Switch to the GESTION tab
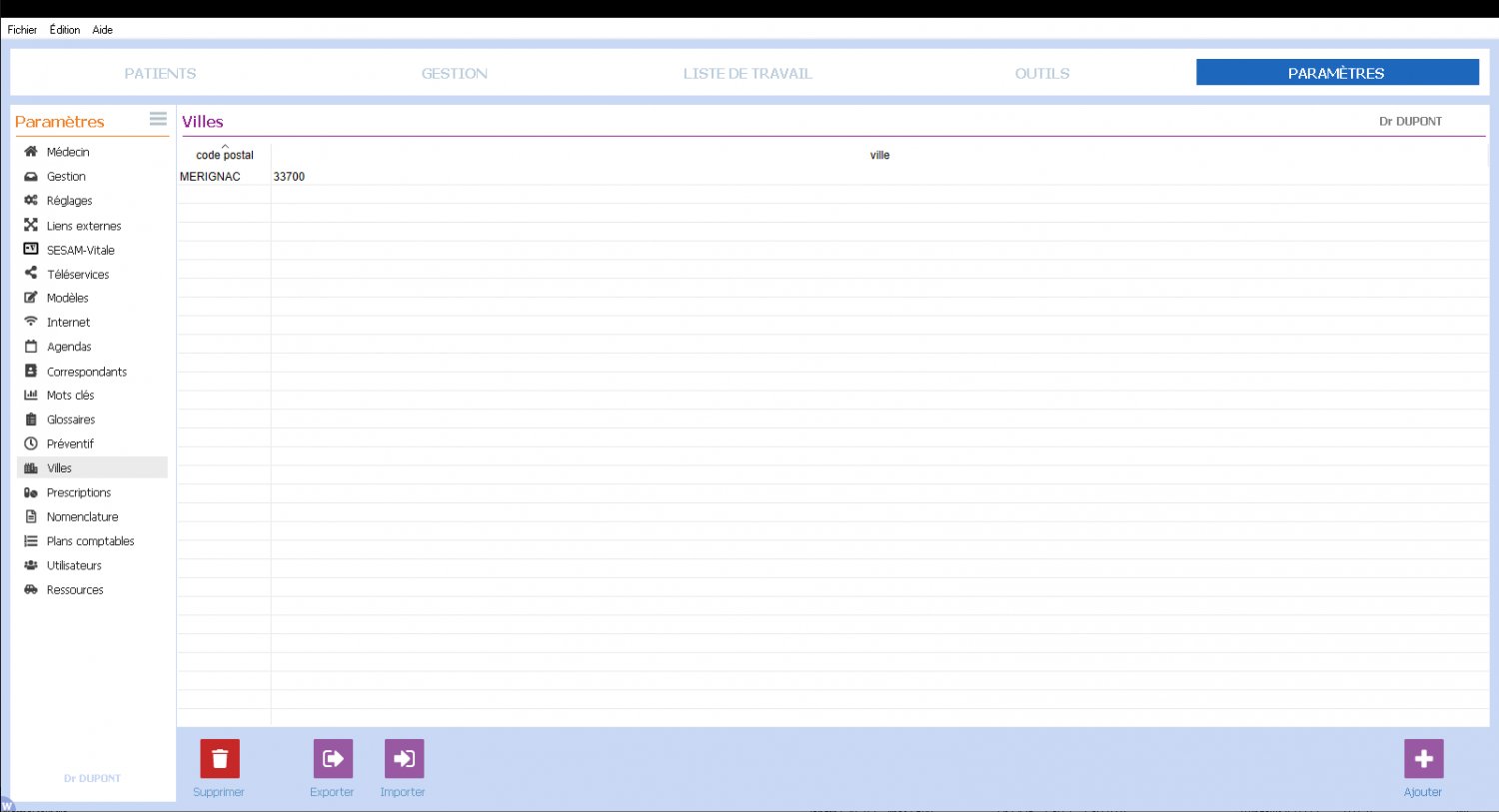The width and height of the screenshot is (1499, 812). 455,73
